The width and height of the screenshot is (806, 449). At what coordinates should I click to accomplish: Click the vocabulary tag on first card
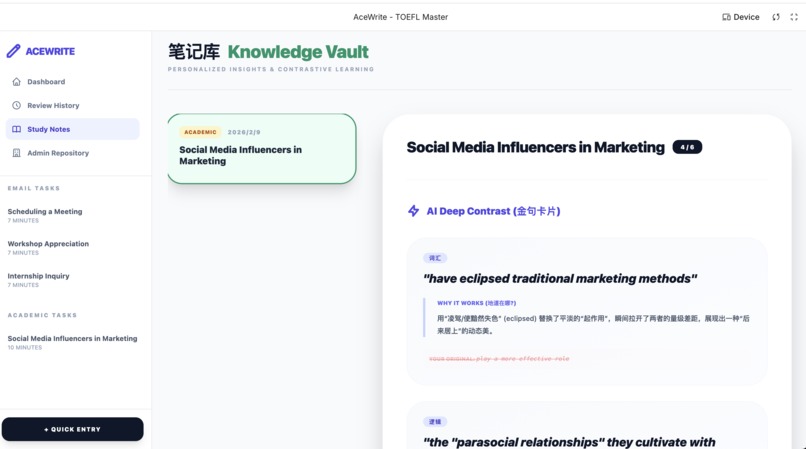(435, 258)
